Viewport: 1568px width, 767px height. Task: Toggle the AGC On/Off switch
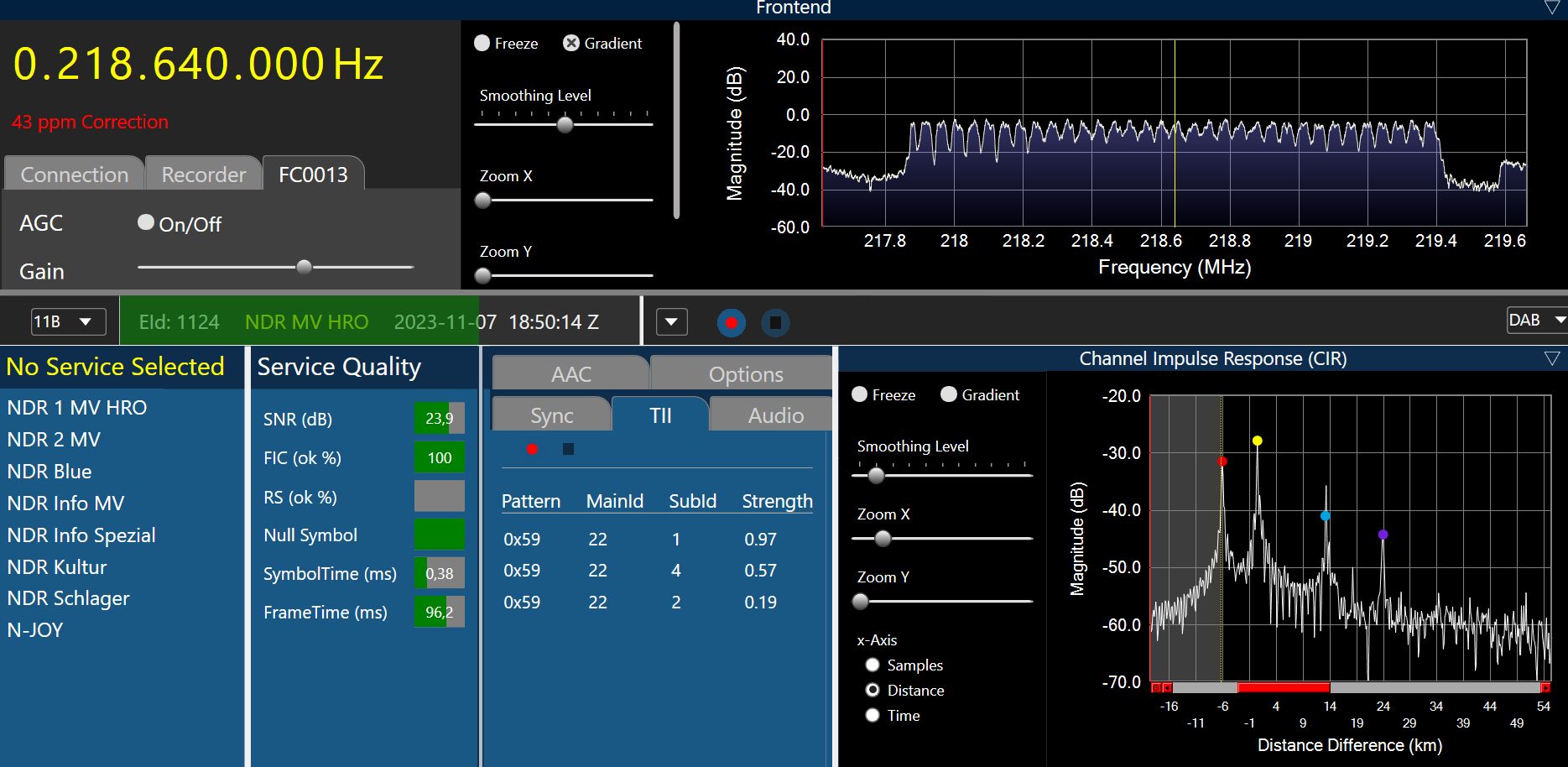point(146,222)
